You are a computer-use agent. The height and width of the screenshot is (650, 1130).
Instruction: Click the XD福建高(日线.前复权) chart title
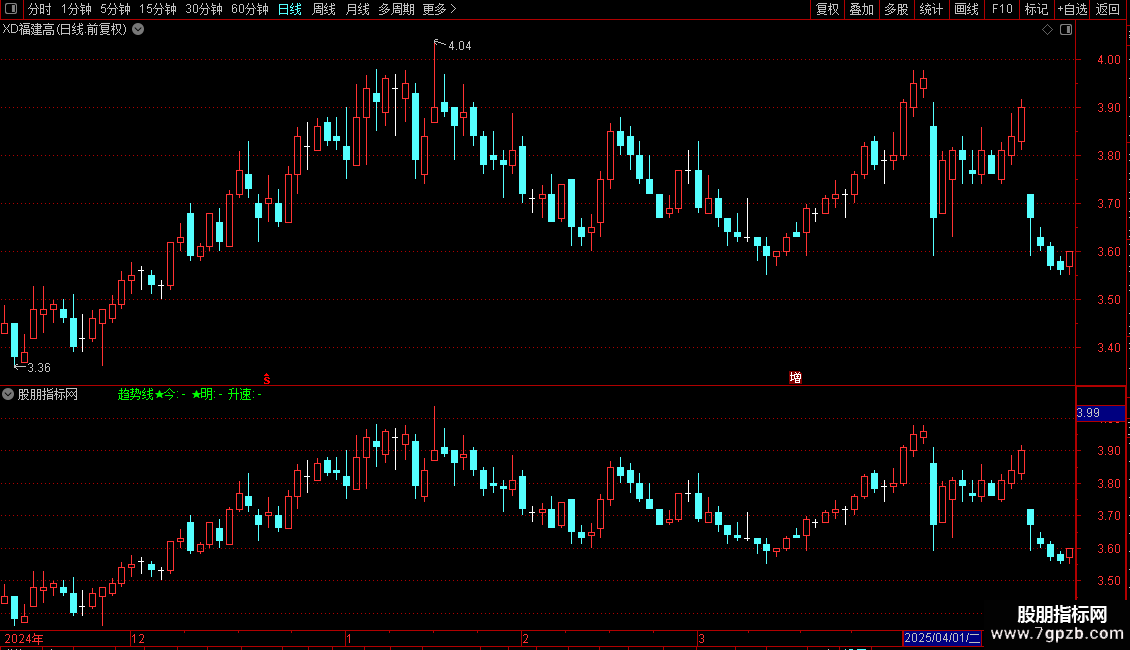65,30
